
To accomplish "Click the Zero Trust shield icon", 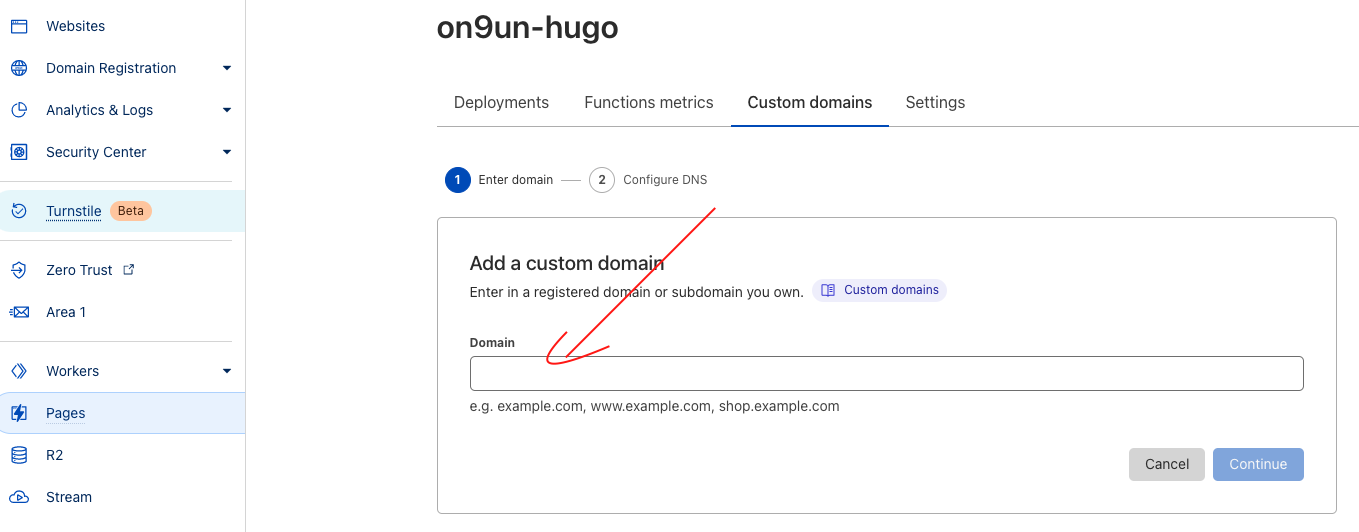I will tap(19, 270).
